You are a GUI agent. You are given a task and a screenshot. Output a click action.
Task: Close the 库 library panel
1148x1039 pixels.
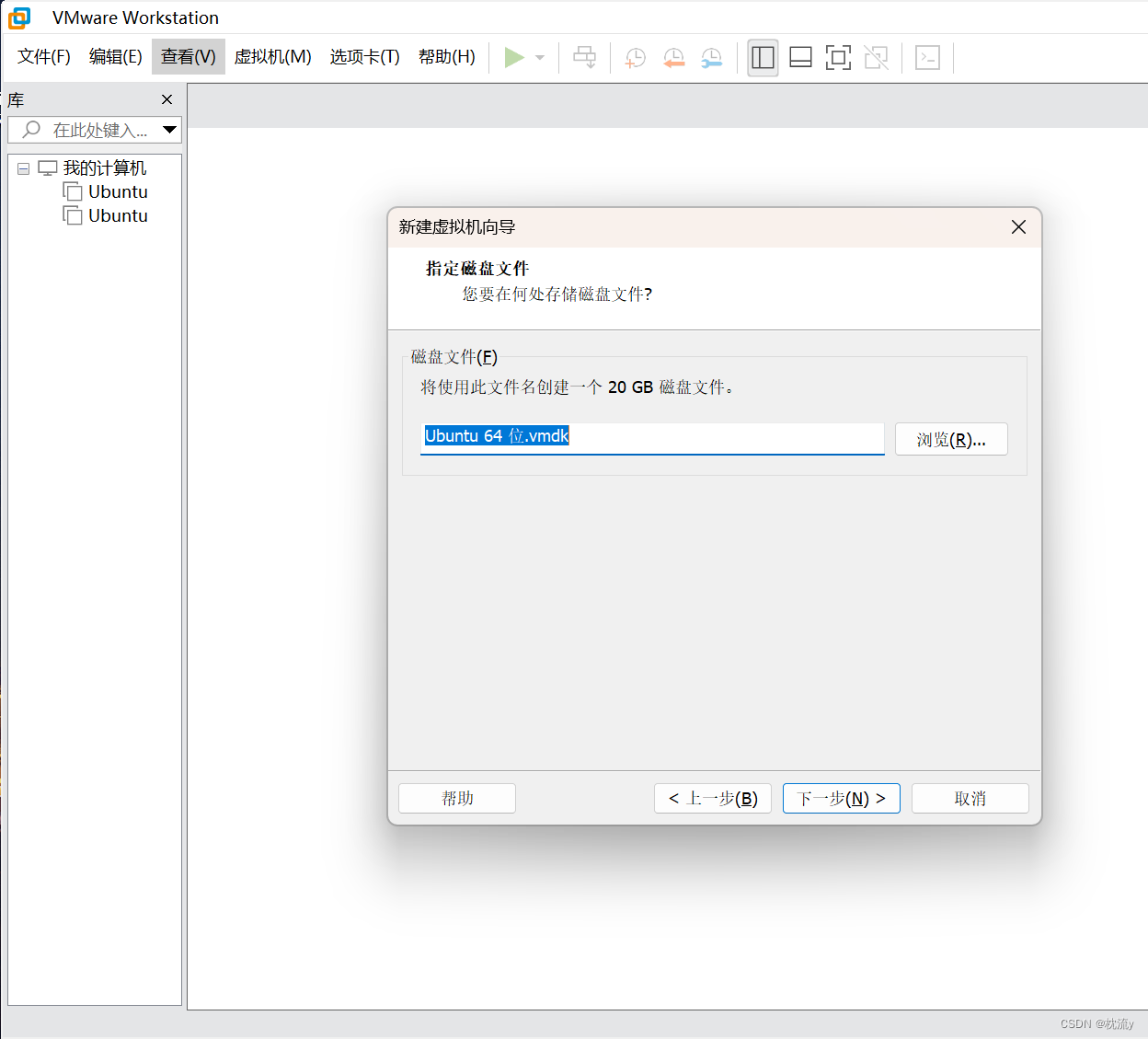click(166, 99)
